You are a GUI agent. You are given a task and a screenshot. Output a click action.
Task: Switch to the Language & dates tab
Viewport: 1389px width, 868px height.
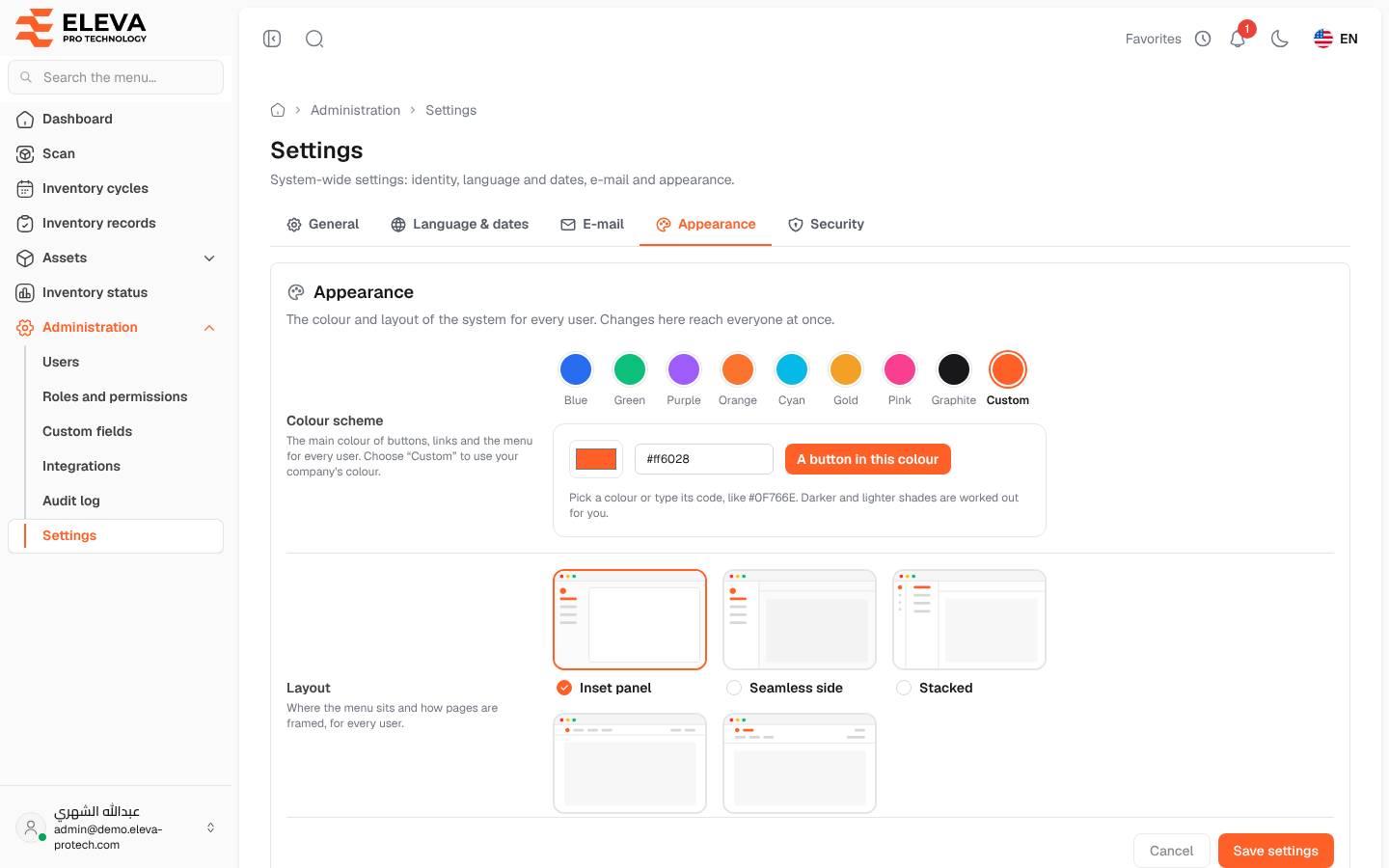460,225
